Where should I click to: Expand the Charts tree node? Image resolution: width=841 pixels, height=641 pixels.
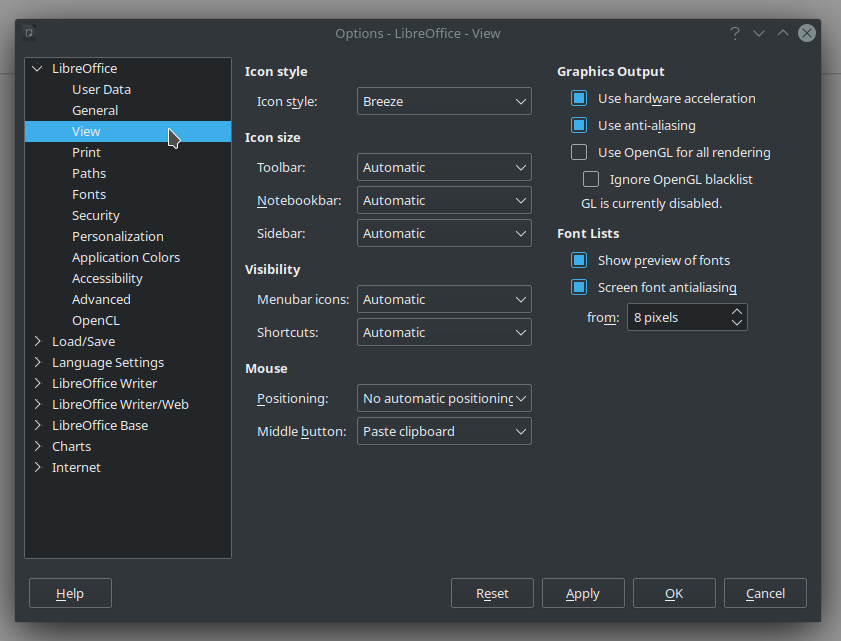(37, 446)
